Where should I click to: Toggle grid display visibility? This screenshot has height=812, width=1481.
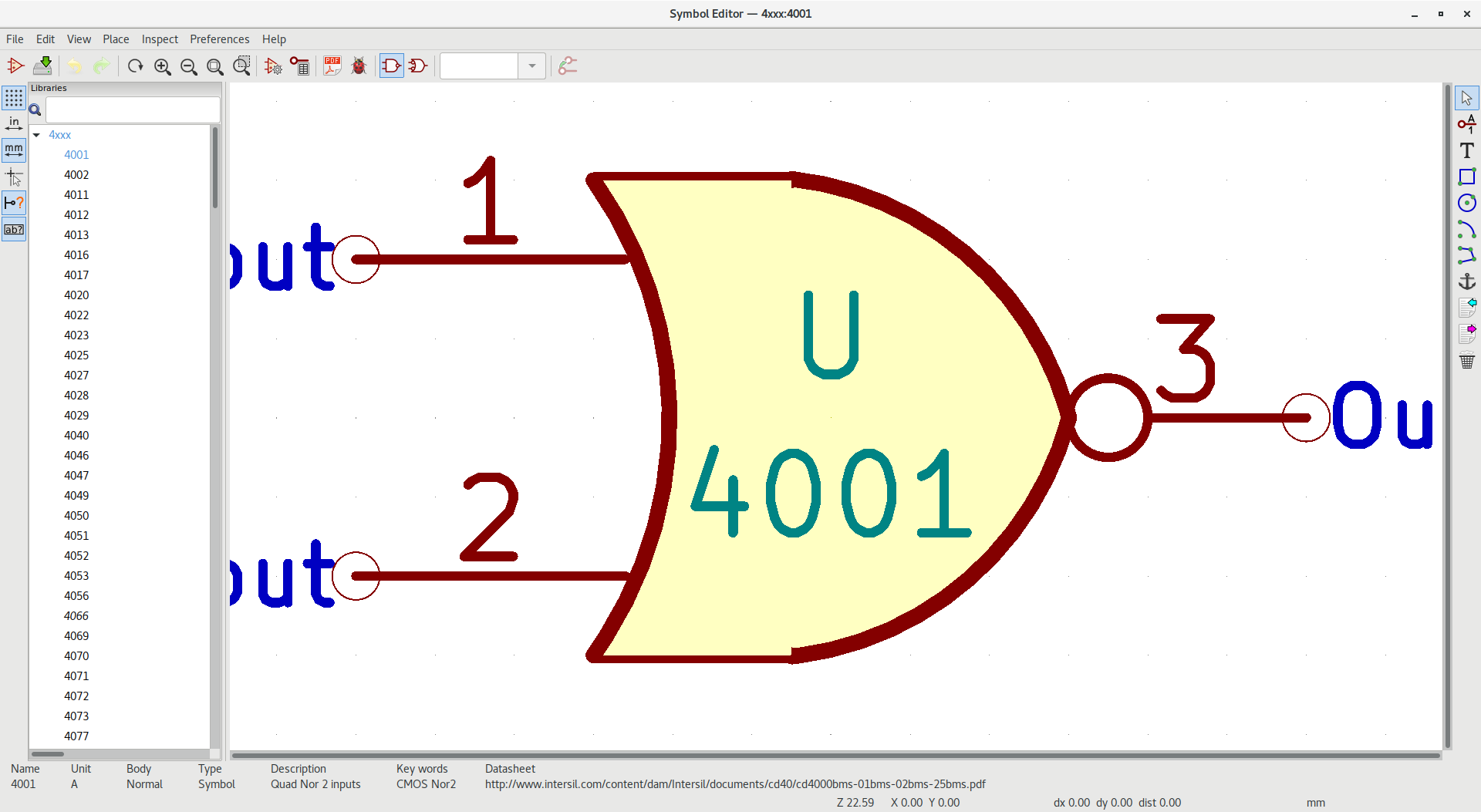pos(14,98)
